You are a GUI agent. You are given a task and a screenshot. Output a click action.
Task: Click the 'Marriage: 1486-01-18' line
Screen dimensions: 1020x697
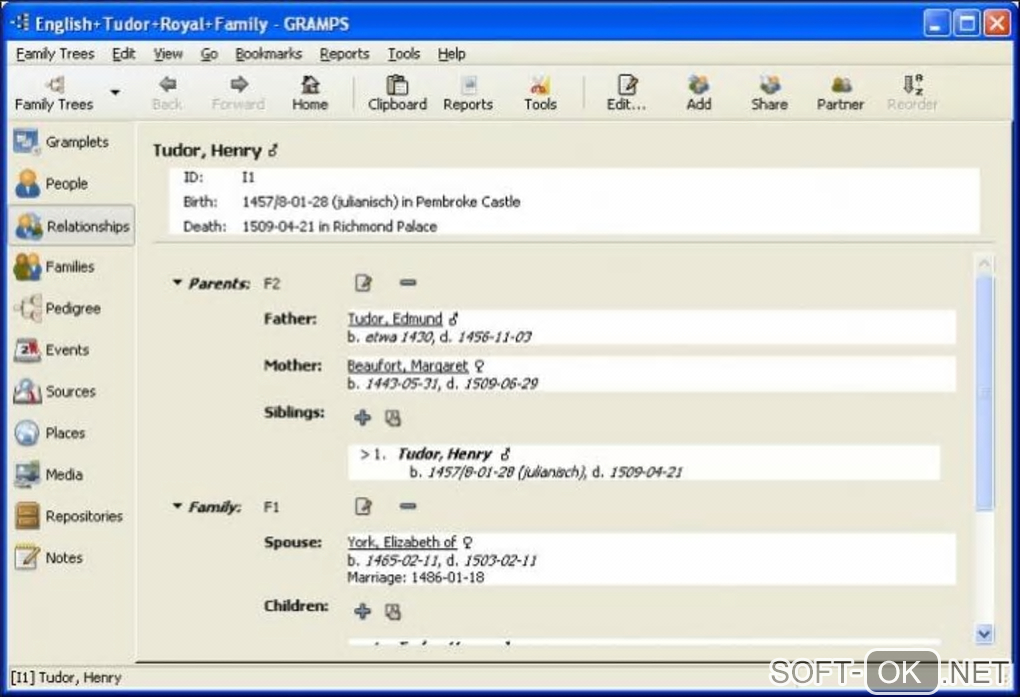[x=416, y=577]
